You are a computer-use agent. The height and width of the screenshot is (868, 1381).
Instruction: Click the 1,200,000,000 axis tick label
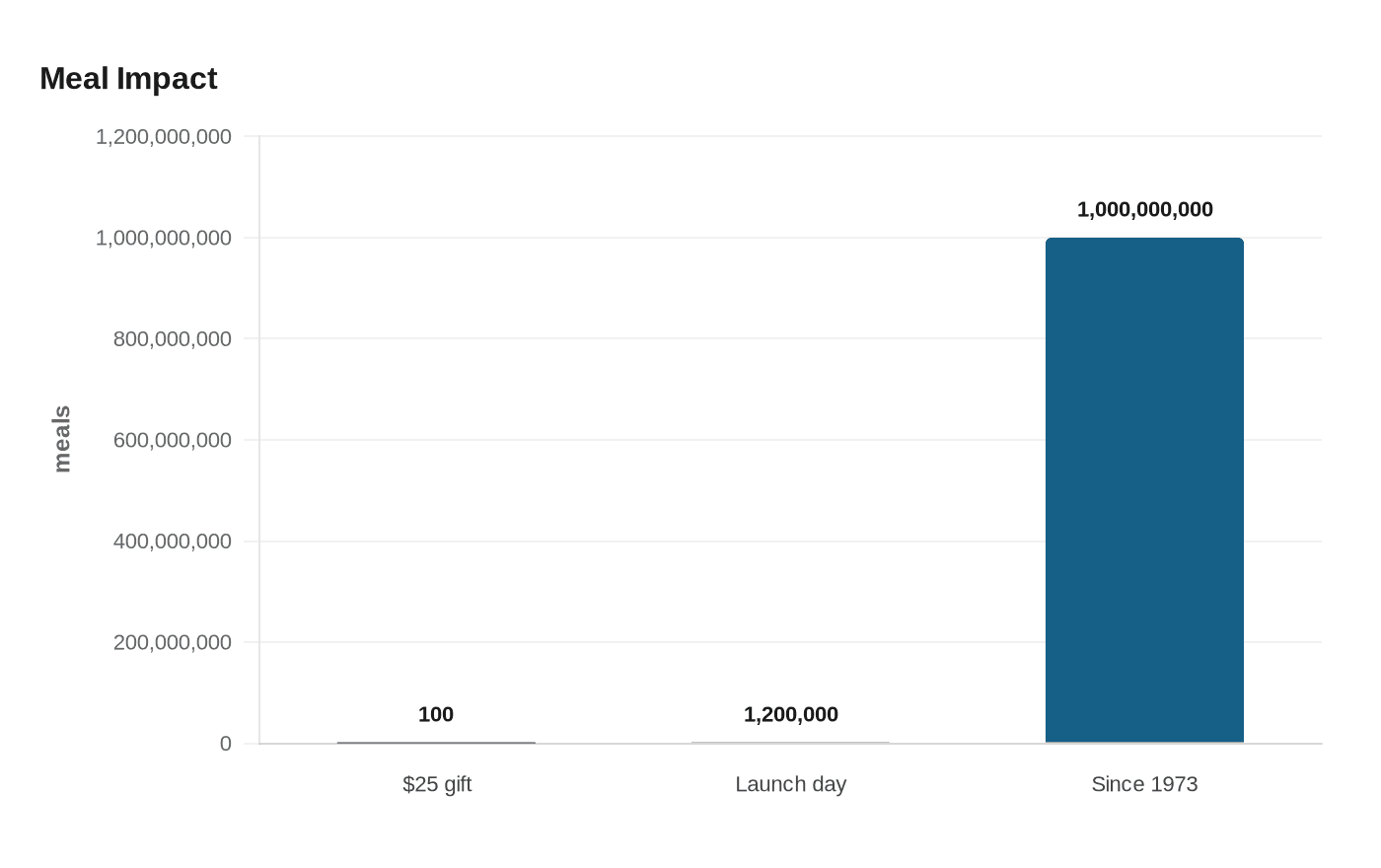[164, 136]
